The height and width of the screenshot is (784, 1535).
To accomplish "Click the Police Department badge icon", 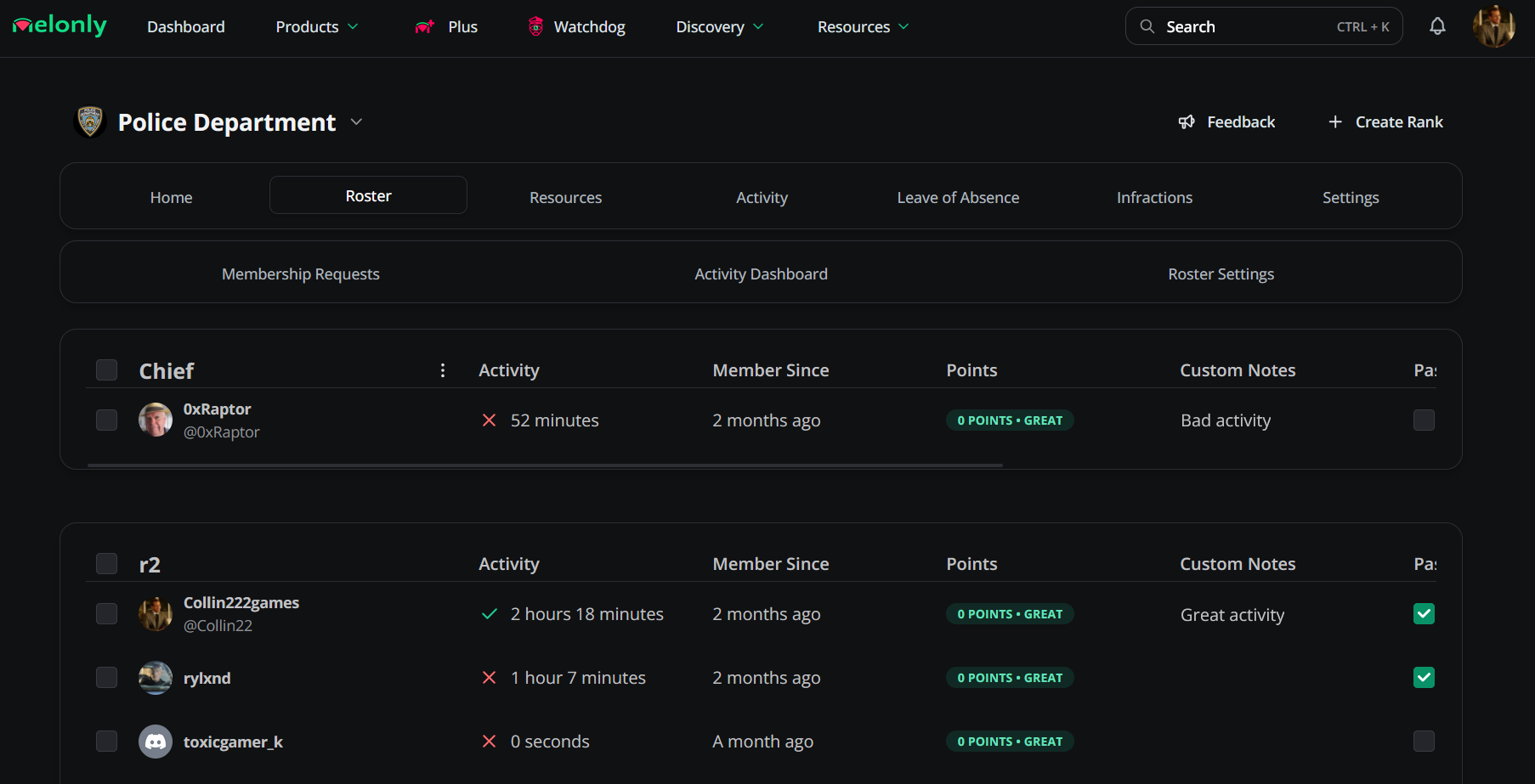I will (x=90, y=122).
